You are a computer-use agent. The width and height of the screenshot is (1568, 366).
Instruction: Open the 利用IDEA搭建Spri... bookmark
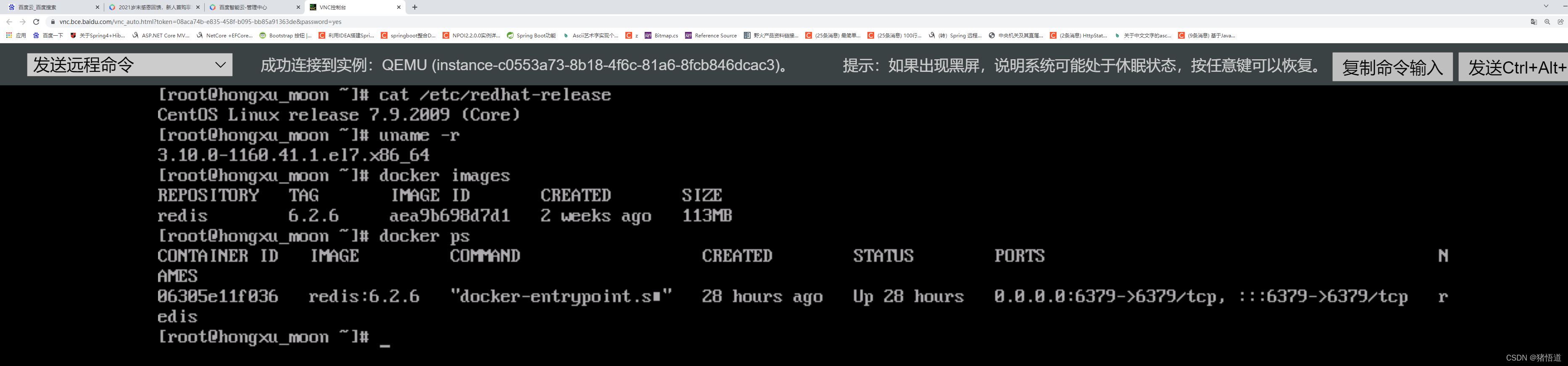pyautogui.click(x=346, y=35)
